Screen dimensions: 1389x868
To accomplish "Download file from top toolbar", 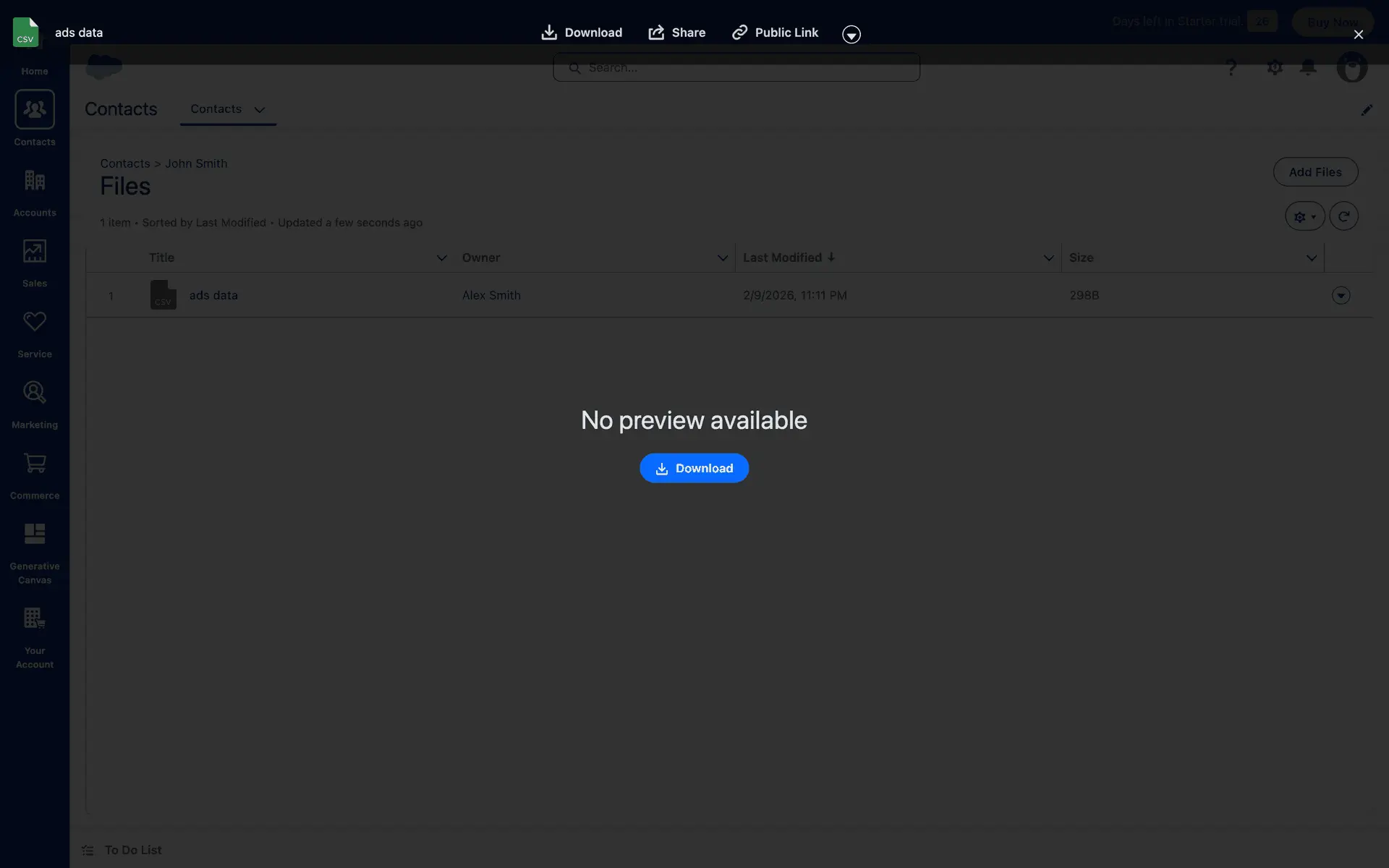I will 582,33.
